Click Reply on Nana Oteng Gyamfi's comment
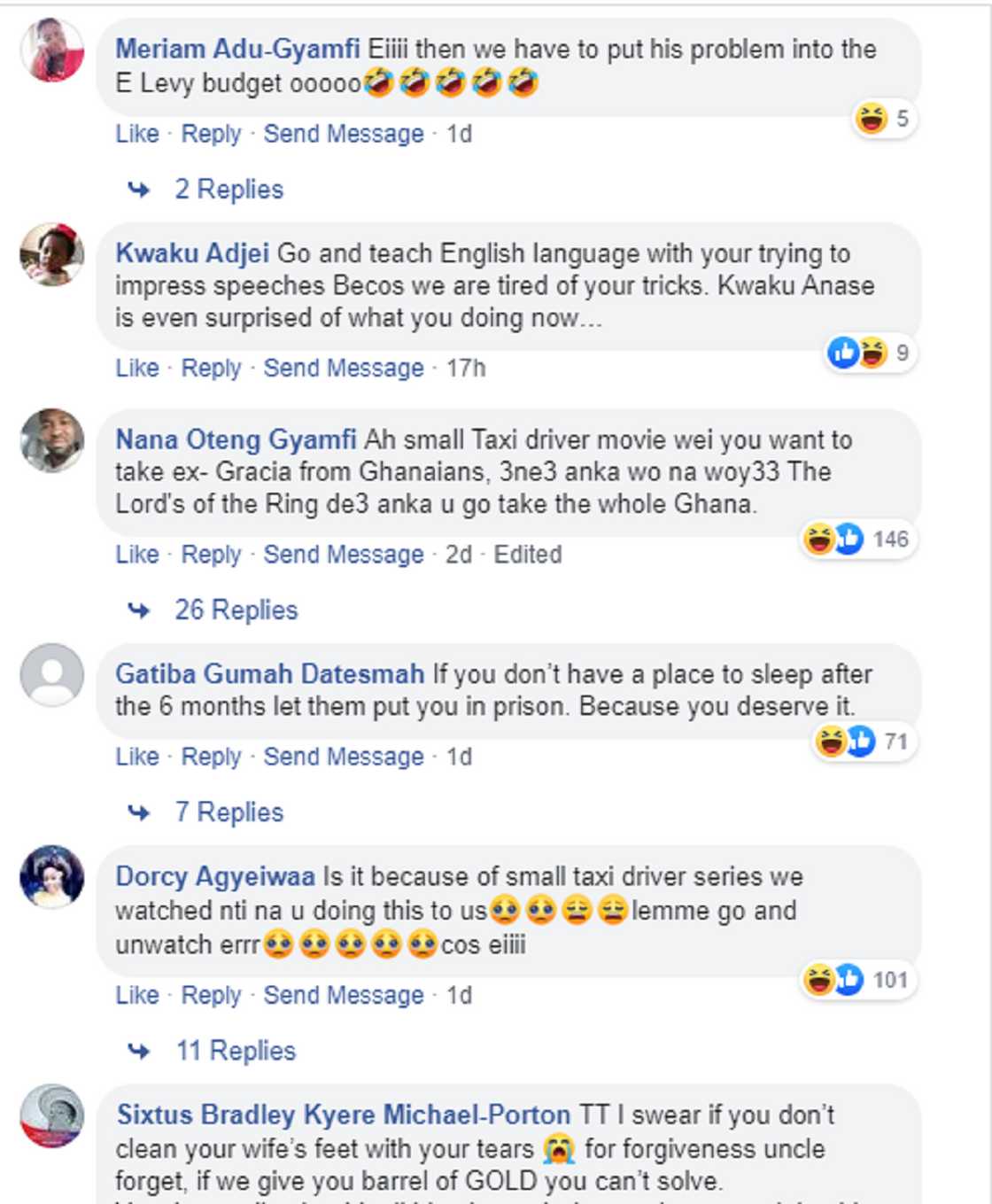This screenshot has height=1204, width=992. click(x=211, y=554)
